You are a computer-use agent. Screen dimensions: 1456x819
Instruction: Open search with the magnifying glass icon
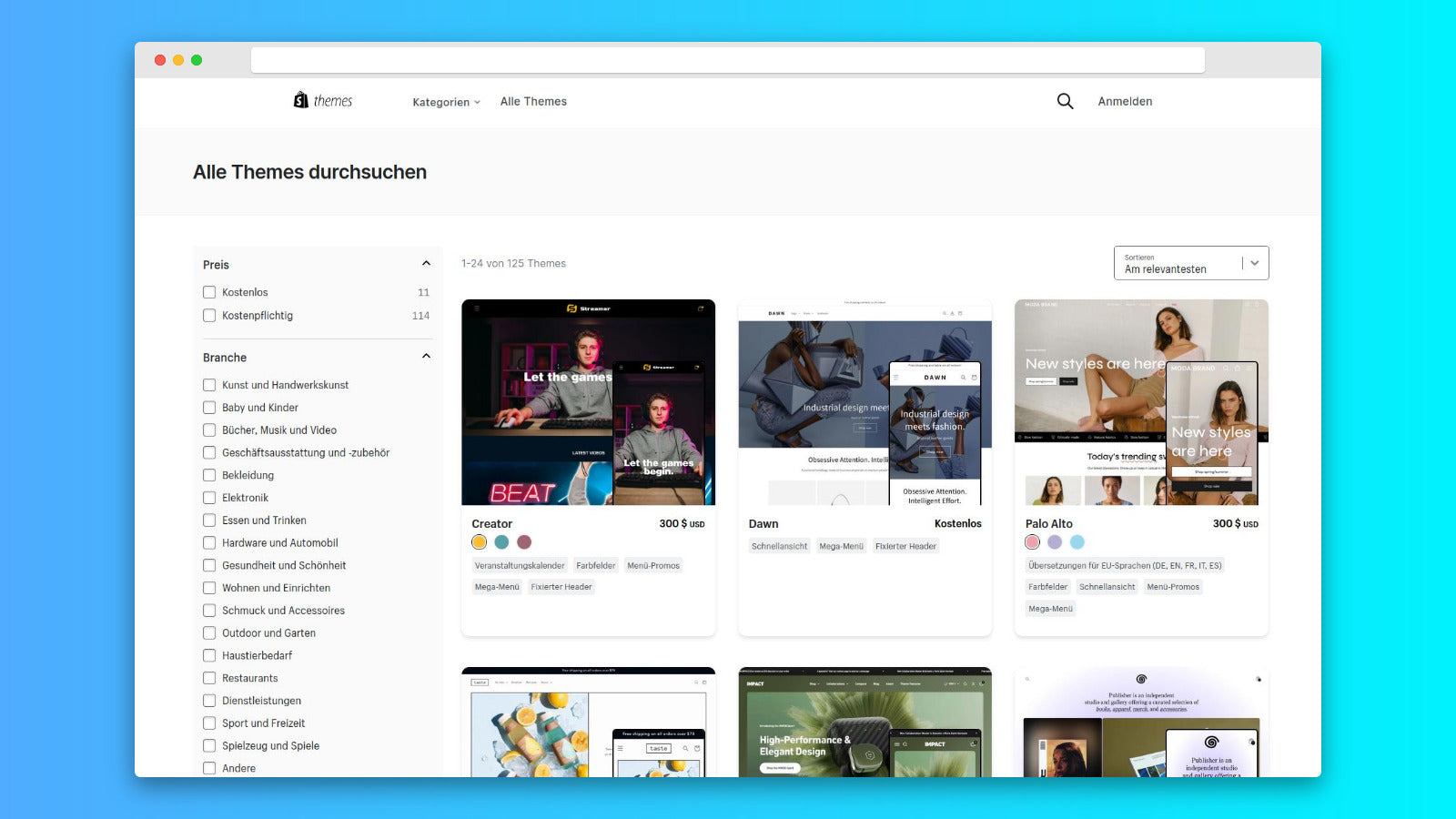[1065, 101]
